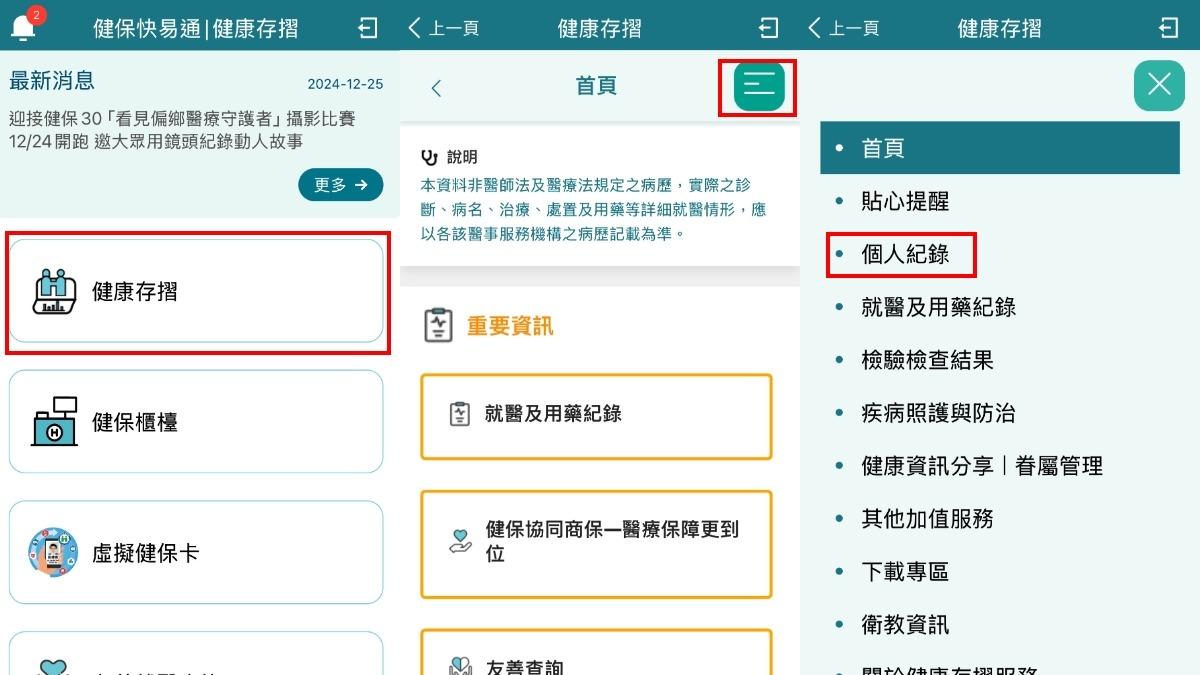Image resolution: width=1200 pixels, height=675 pixels.
Task: Open the teal hamburger menu button
Action: click(759, 86)
